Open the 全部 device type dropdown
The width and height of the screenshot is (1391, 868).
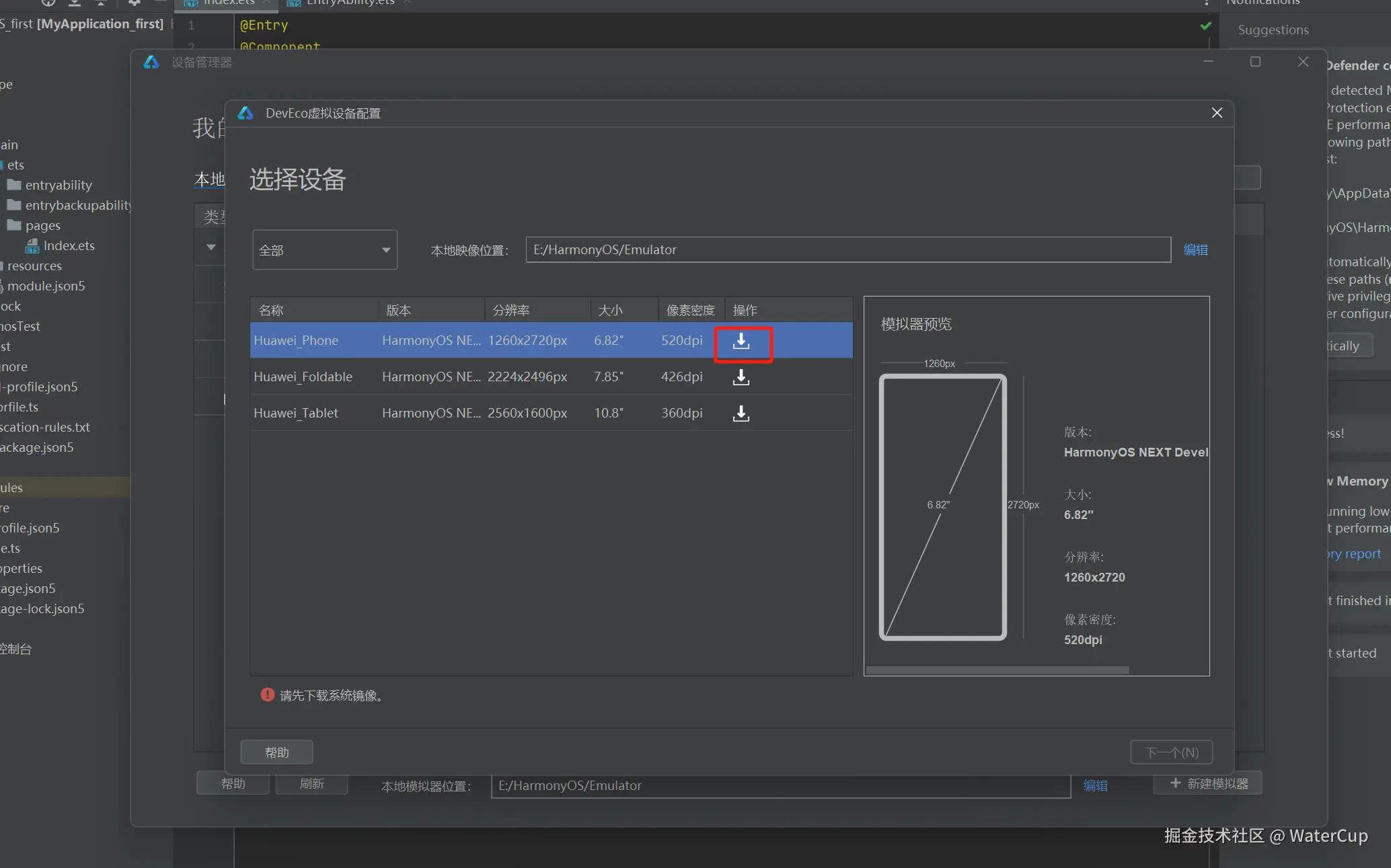(x=325, y=250)
